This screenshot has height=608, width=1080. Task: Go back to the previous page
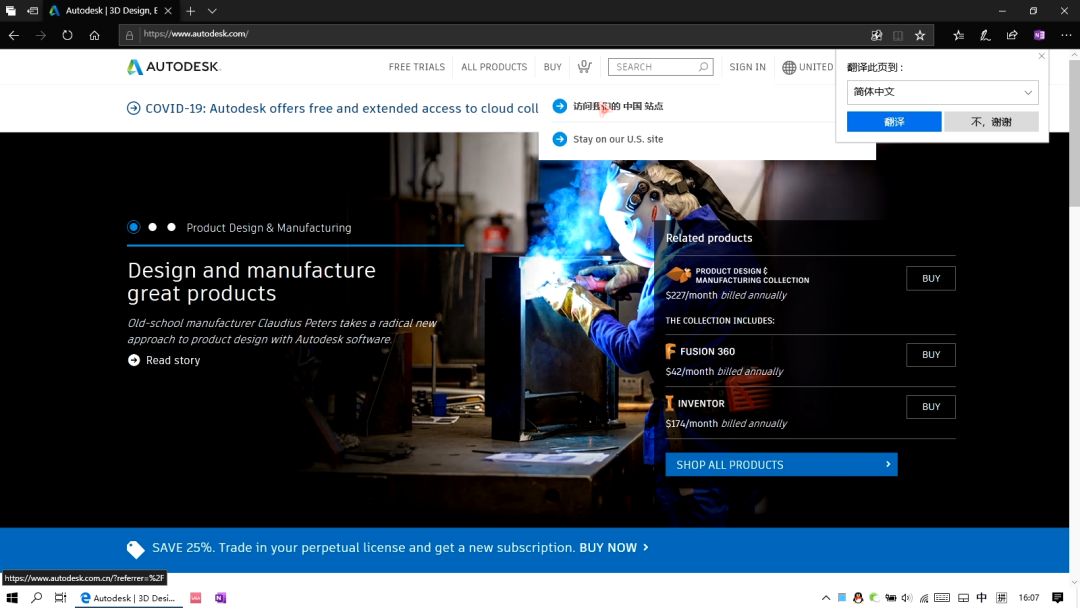(x=14, y=35)
